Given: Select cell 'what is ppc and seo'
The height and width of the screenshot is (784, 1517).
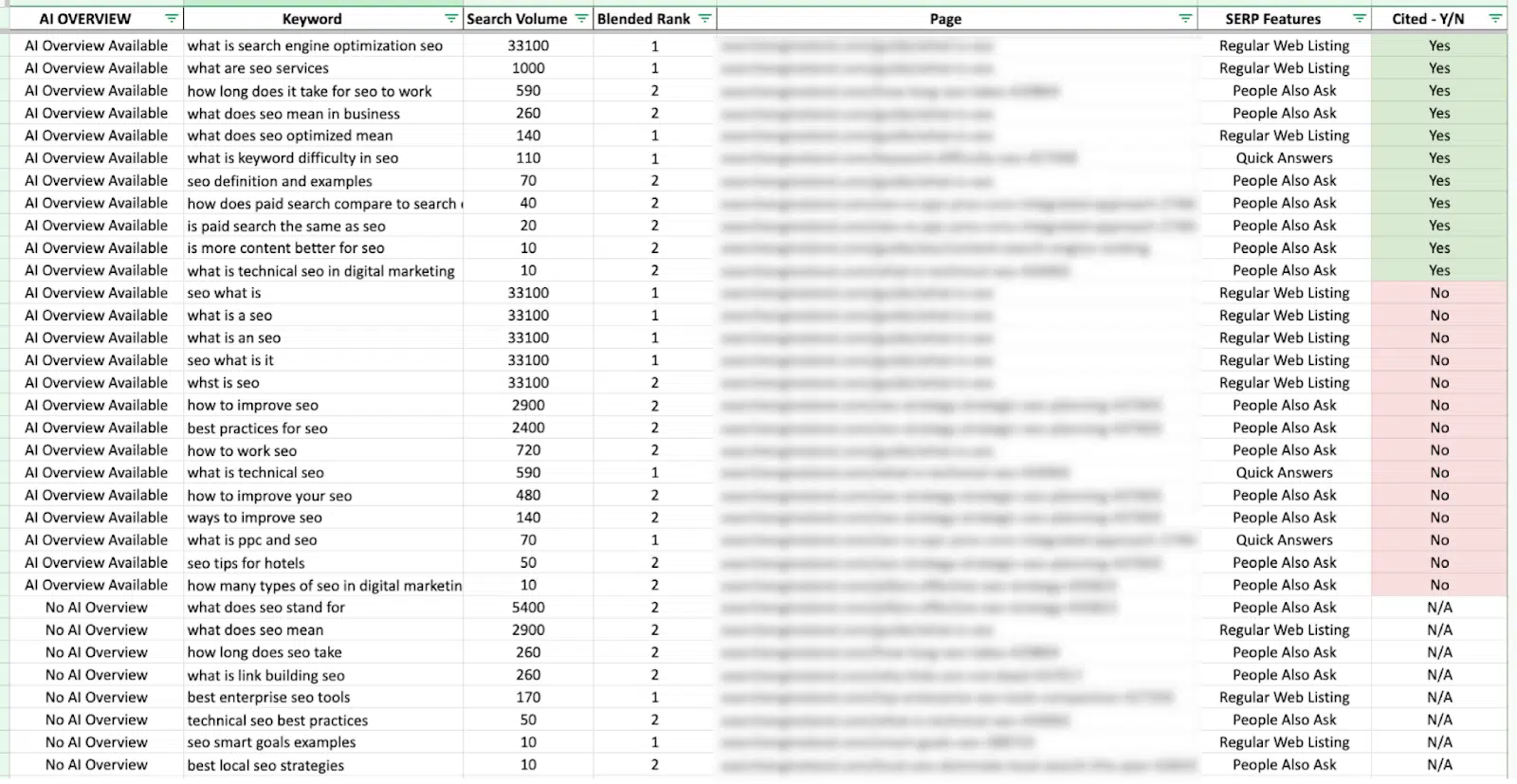Looking at the screenshot, I should pyautogui.click(x=323, y=540).
